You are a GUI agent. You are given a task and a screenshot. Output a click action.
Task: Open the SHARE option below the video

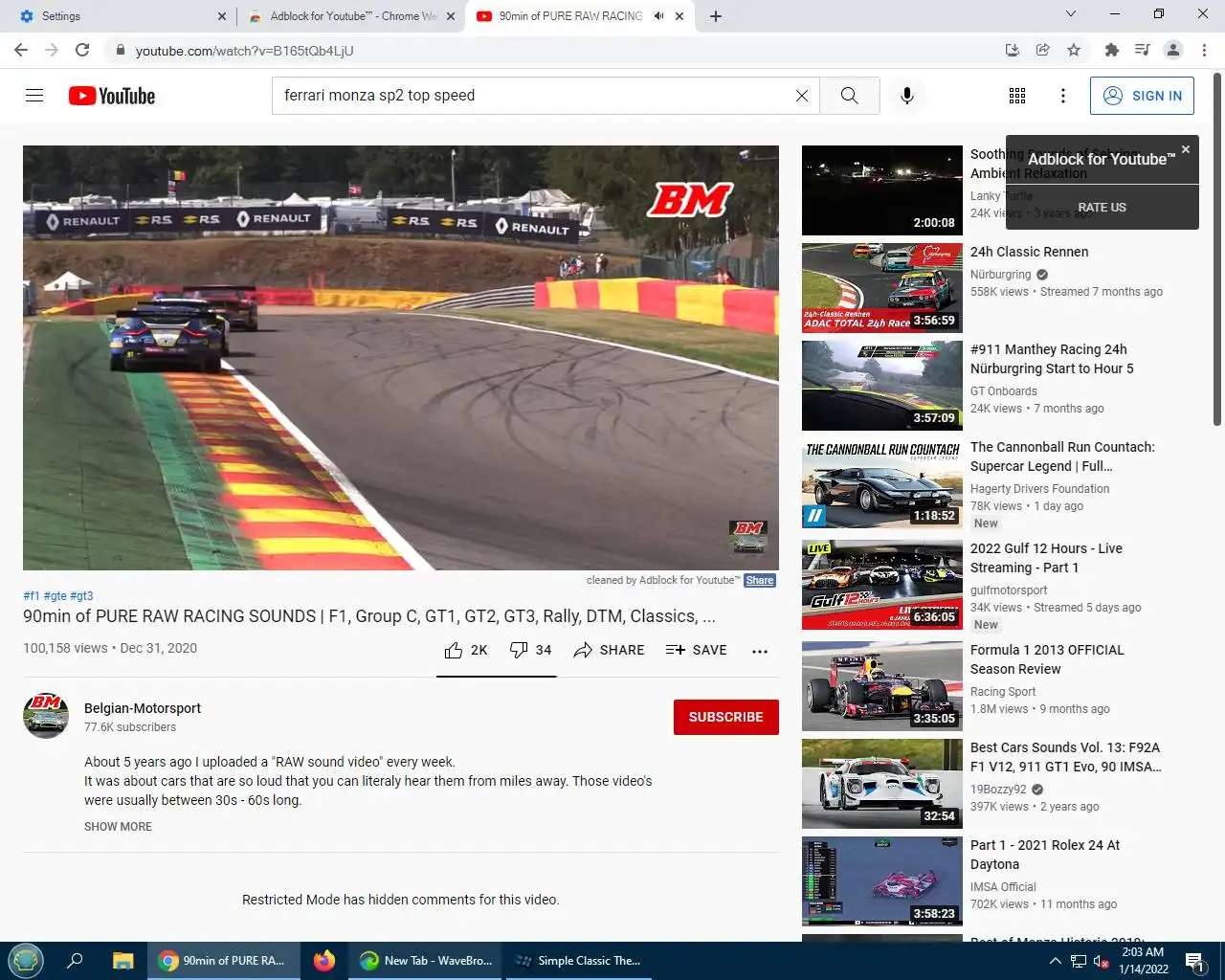[x=609, y=651]
